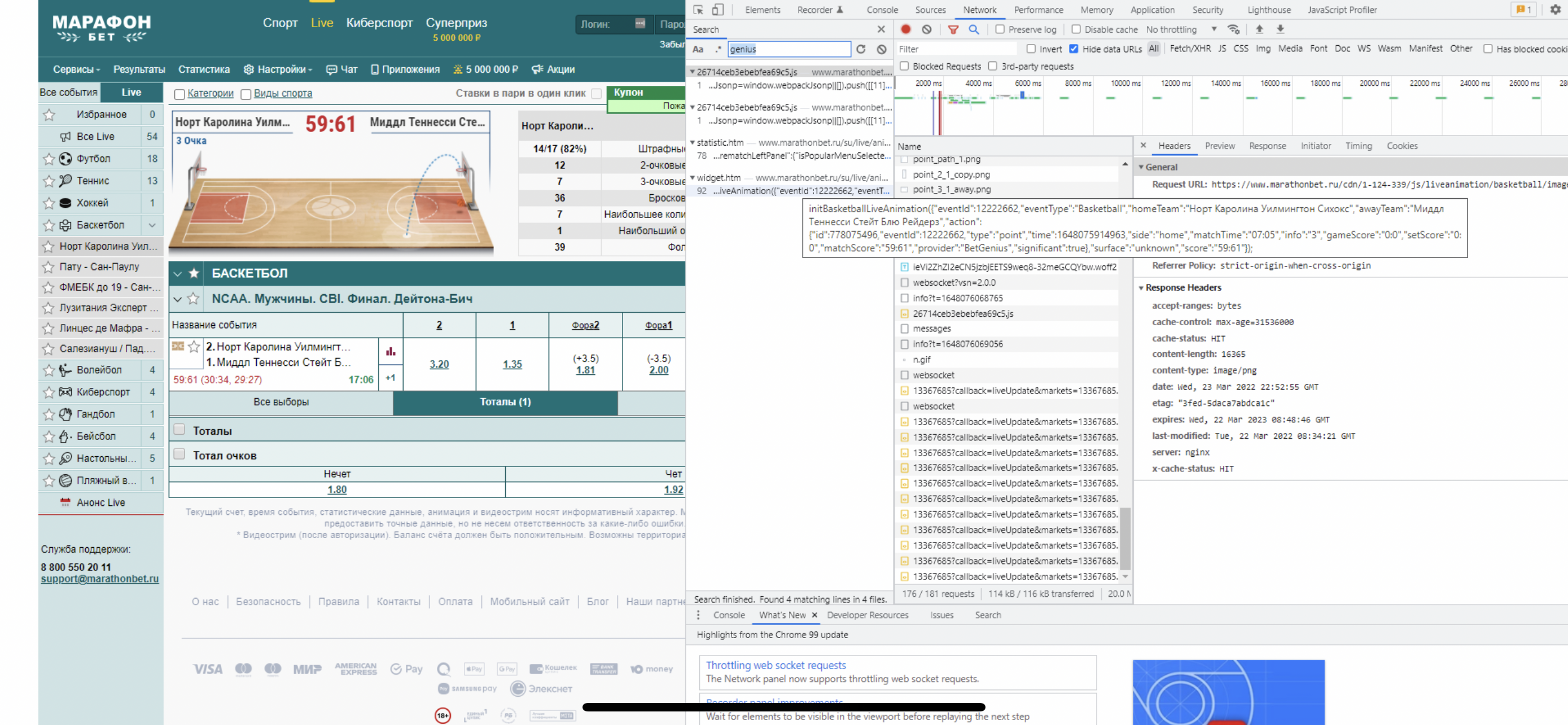Collapse the БАСКЕТБОЛ section header

(177, 273)
